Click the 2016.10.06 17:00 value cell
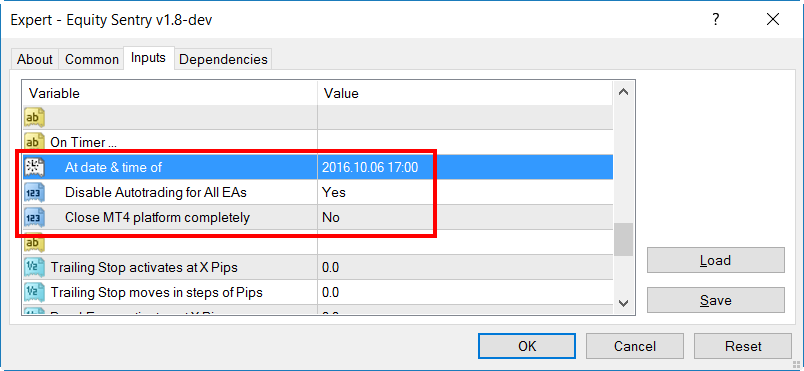This screenshot has width=804, height=371. click(465, 167)
